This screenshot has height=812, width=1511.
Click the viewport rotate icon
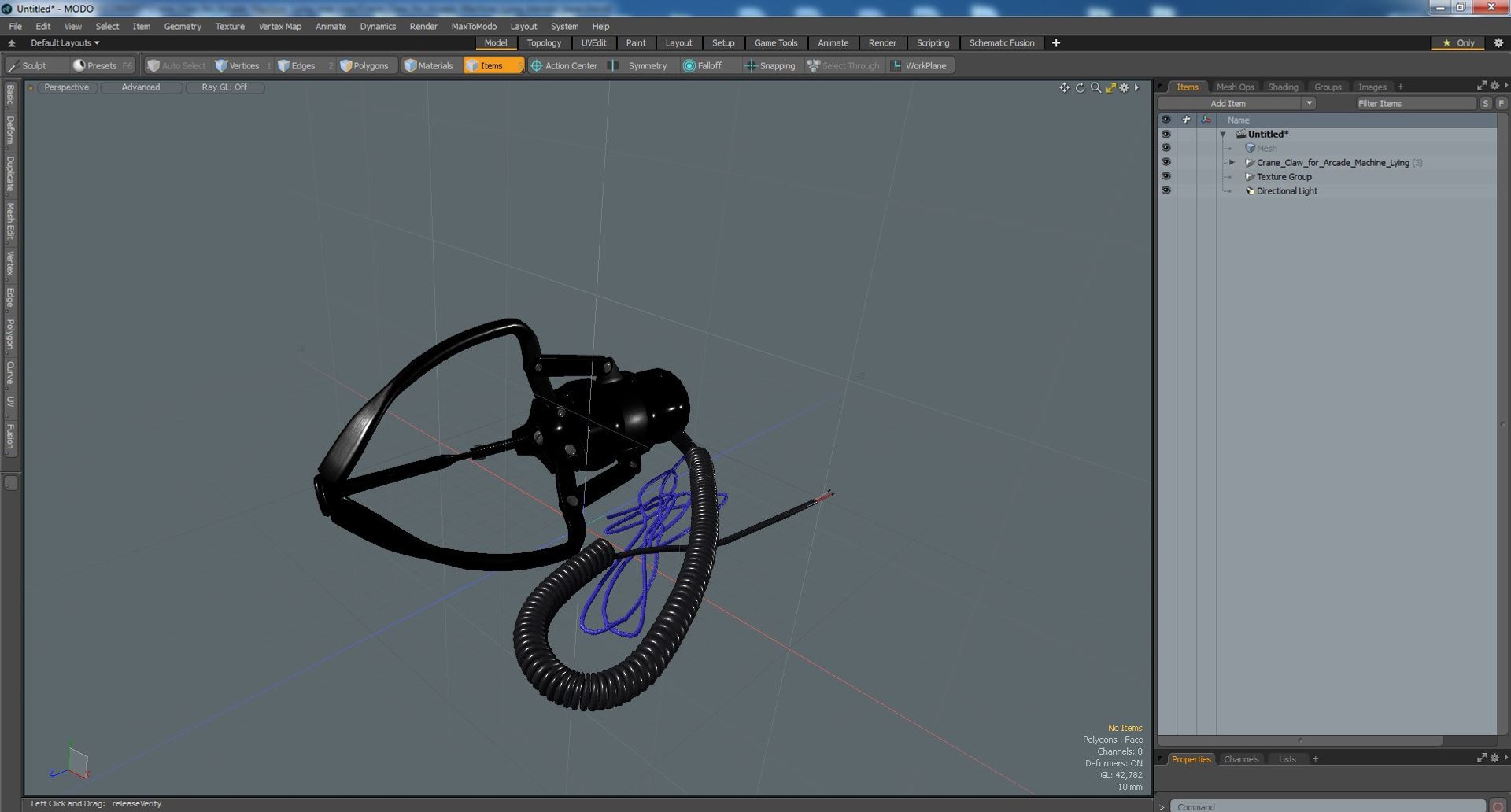(1080, 87)
